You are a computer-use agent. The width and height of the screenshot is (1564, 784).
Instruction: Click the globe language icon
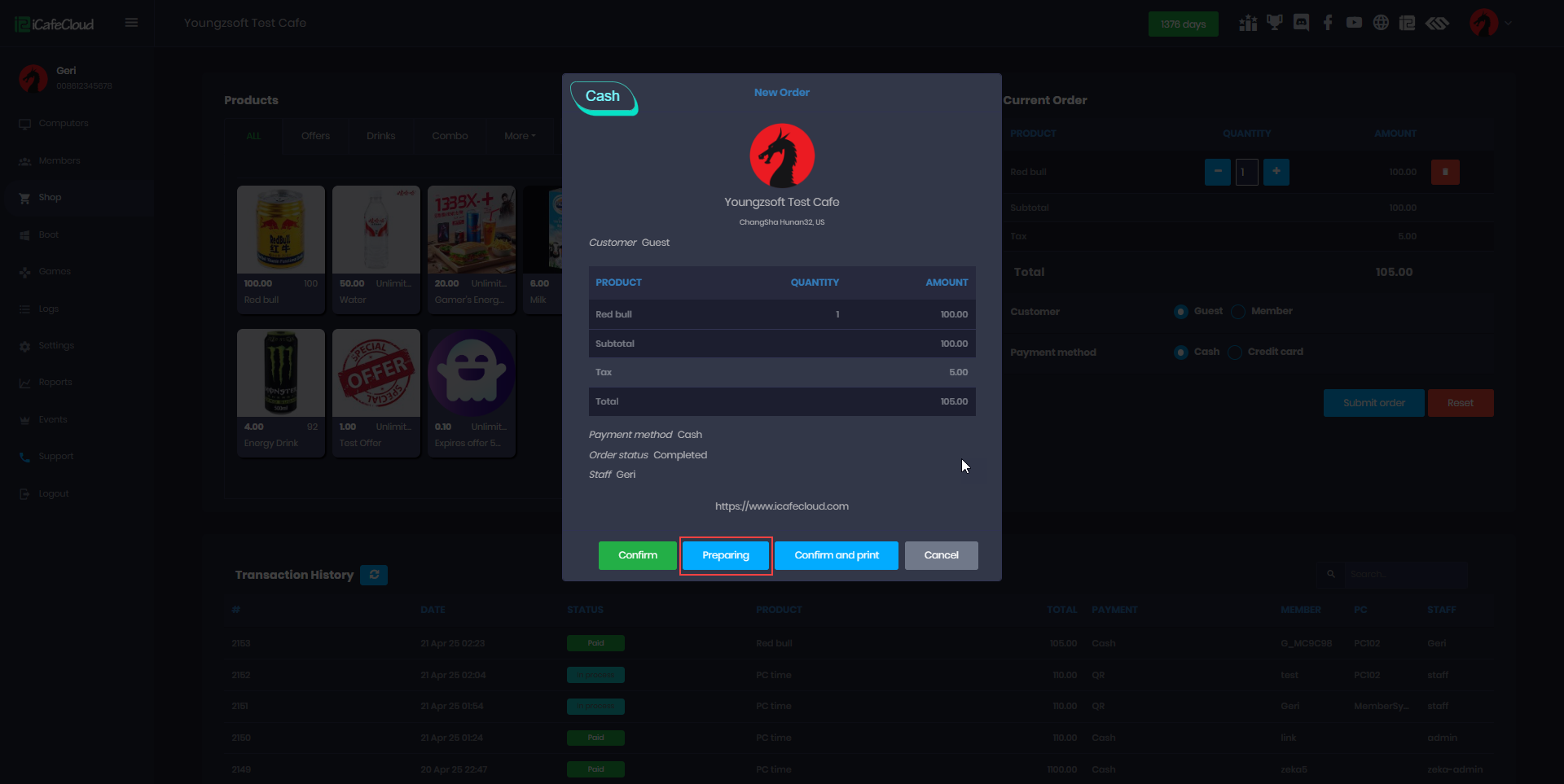tap(1381, 23)
